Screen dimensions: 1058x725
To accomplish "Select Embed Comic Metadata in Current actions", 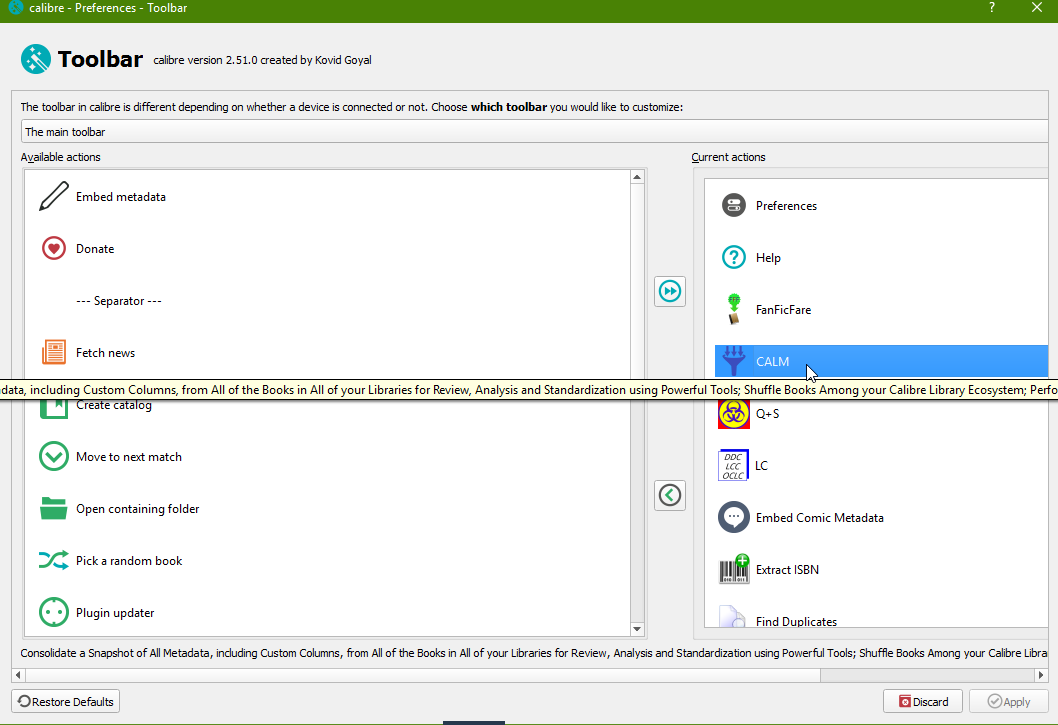I will (881, 517).
